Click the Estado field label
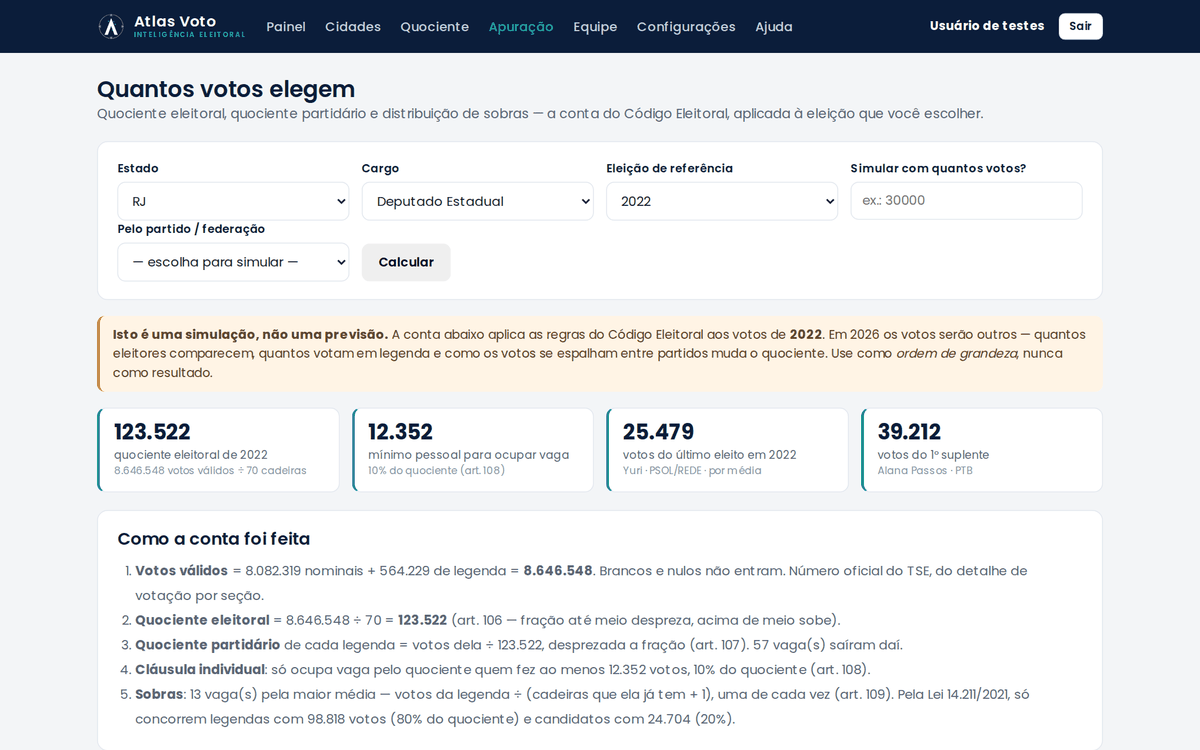Screen dimensions: 1200x750 point(138,168)
